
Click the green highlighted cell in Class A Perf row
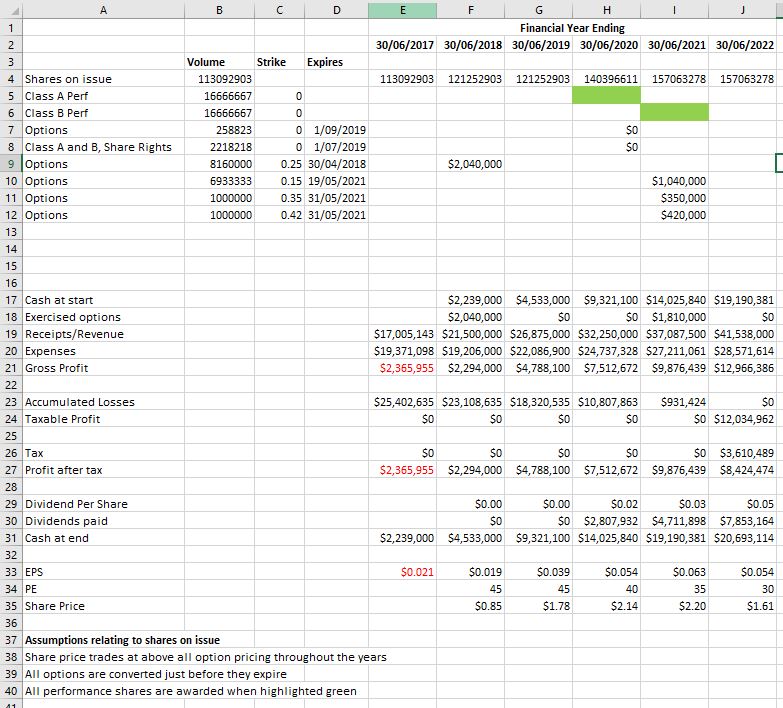click(606, 95)
